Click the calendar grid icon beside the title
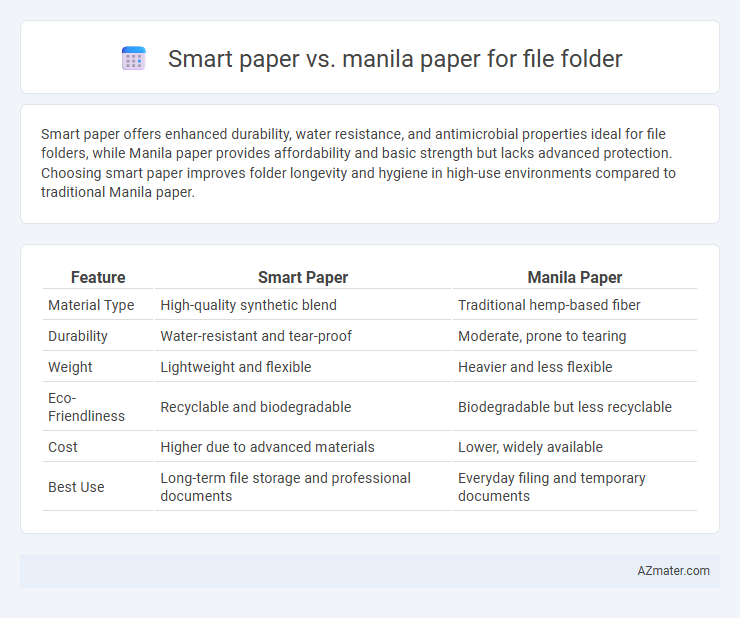Viewport: 740px width, 618px height. click(x=134, y=59)
